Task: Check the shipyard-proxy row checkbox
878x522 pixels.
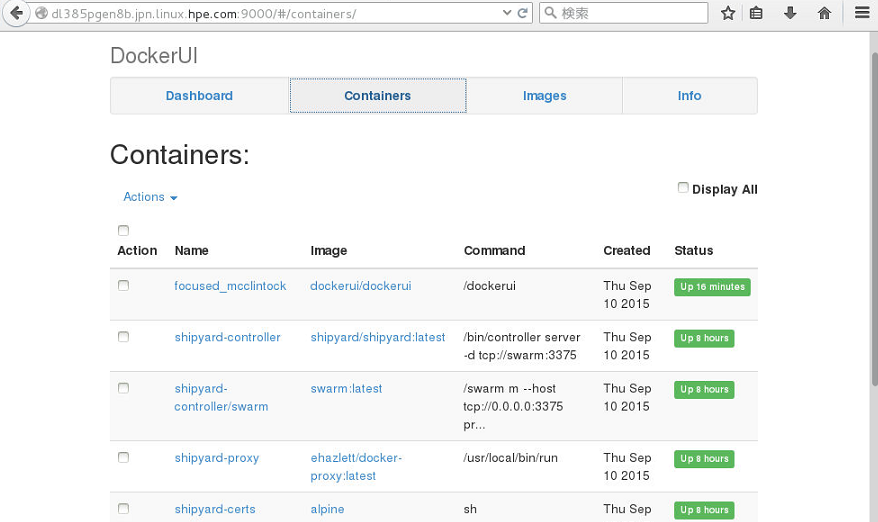Action: [x=123, y=458]
